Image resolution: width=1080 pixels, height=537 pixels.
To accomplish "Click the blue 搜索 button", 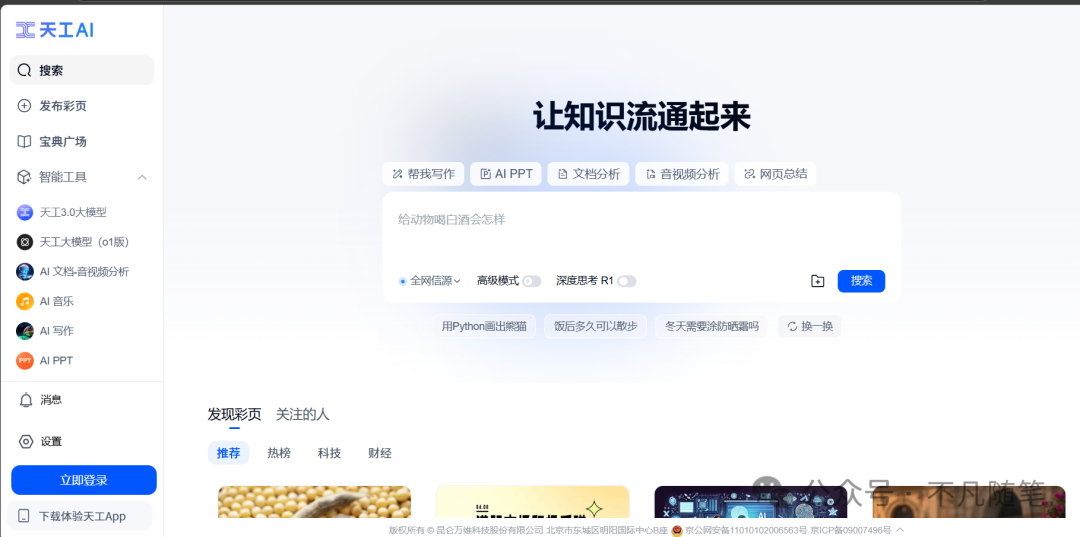I will click(x=861, y=281).
